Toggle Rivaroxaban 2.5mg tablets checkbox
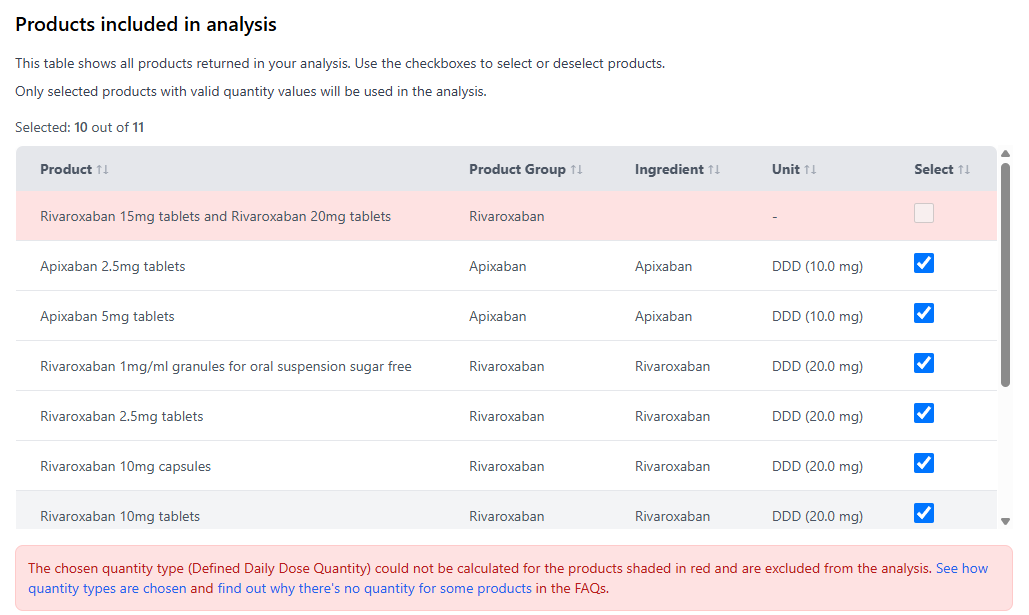The width and height of the screenshot is (1029, 615). point(924,413)
